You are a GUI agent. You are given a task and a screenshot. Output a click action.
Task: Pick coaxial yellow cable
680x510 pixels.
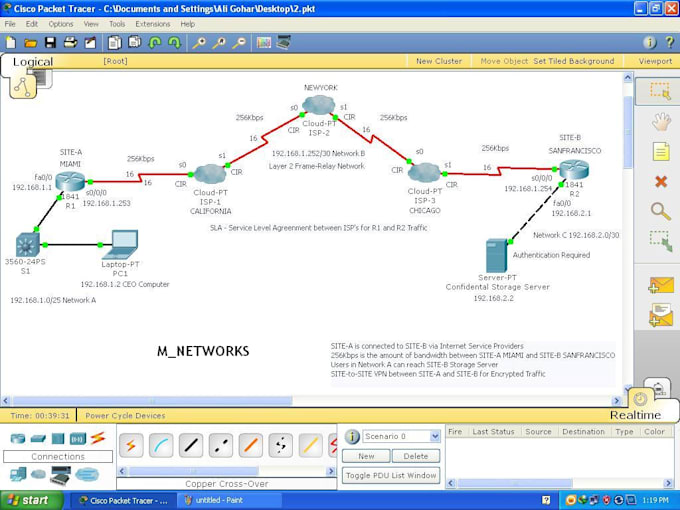(311, 445)
